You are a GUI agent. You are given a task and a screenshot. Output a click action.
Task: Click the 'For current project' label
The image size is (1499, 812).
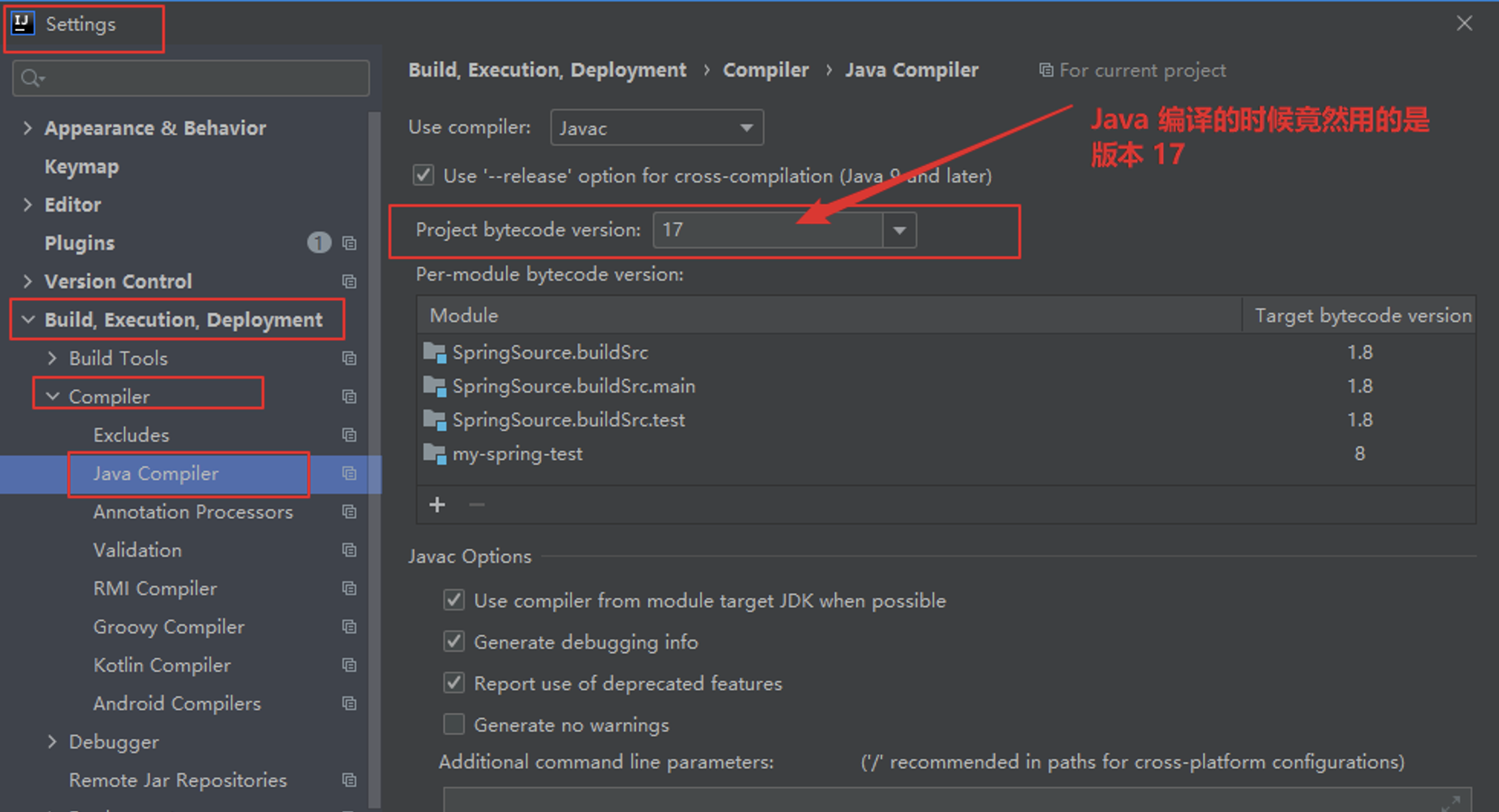coord(1143,71)
